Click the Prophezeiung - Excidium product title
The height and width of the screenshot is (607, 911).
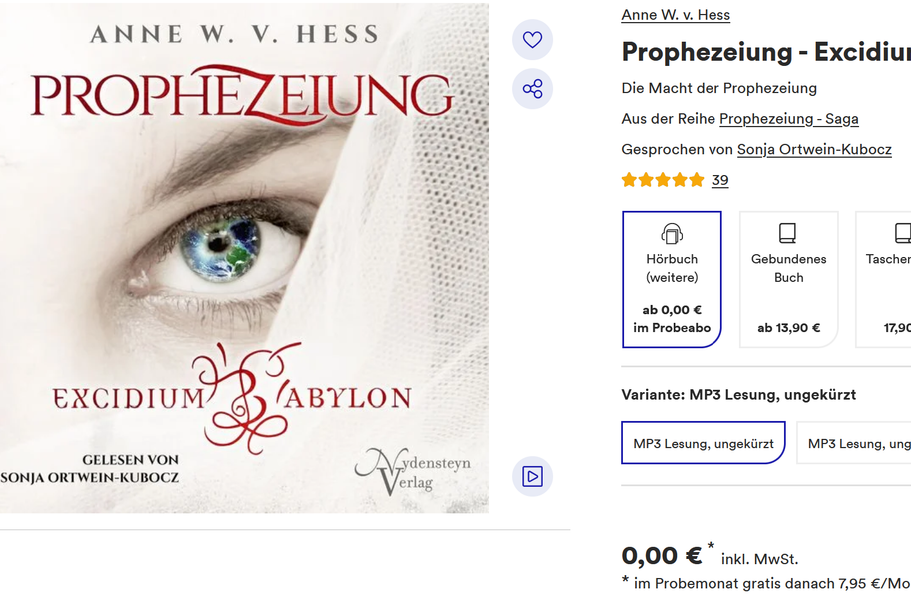point(766,52)
